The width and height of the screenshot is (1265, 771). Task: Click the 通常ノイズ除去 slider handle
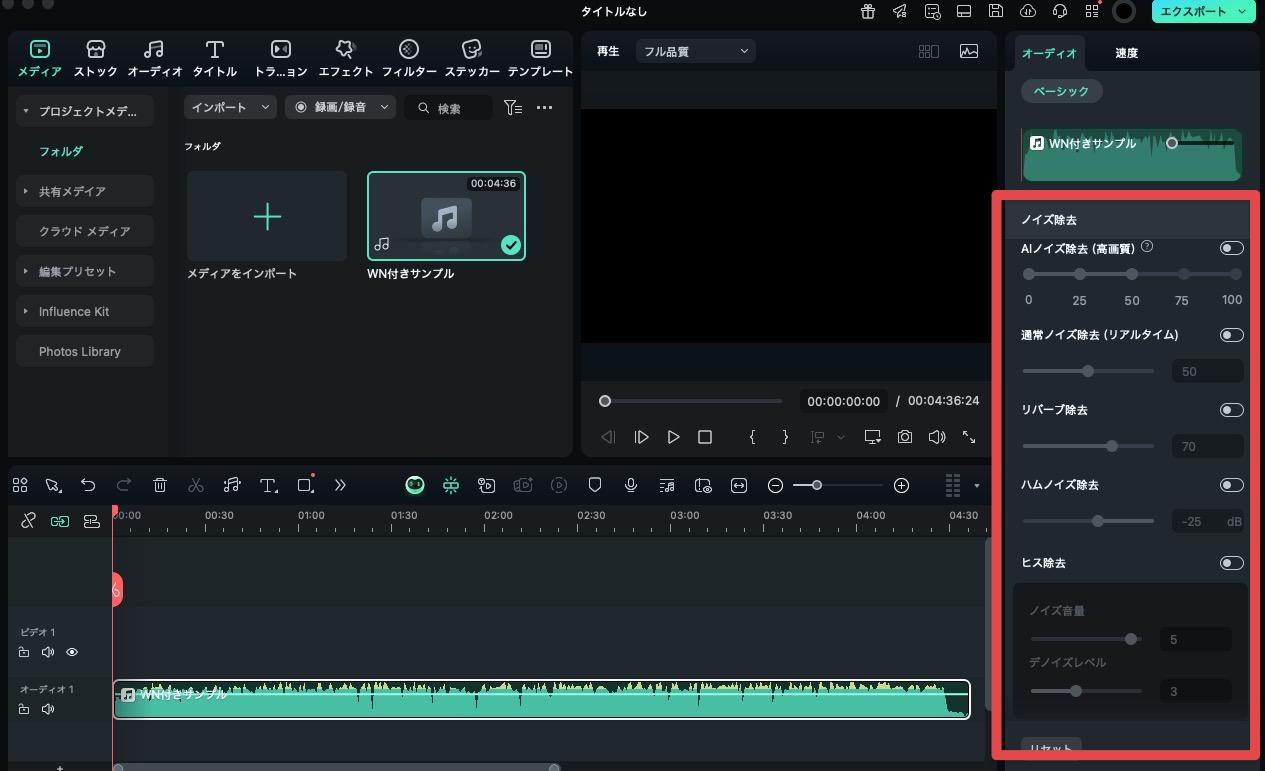(1088, 371)
